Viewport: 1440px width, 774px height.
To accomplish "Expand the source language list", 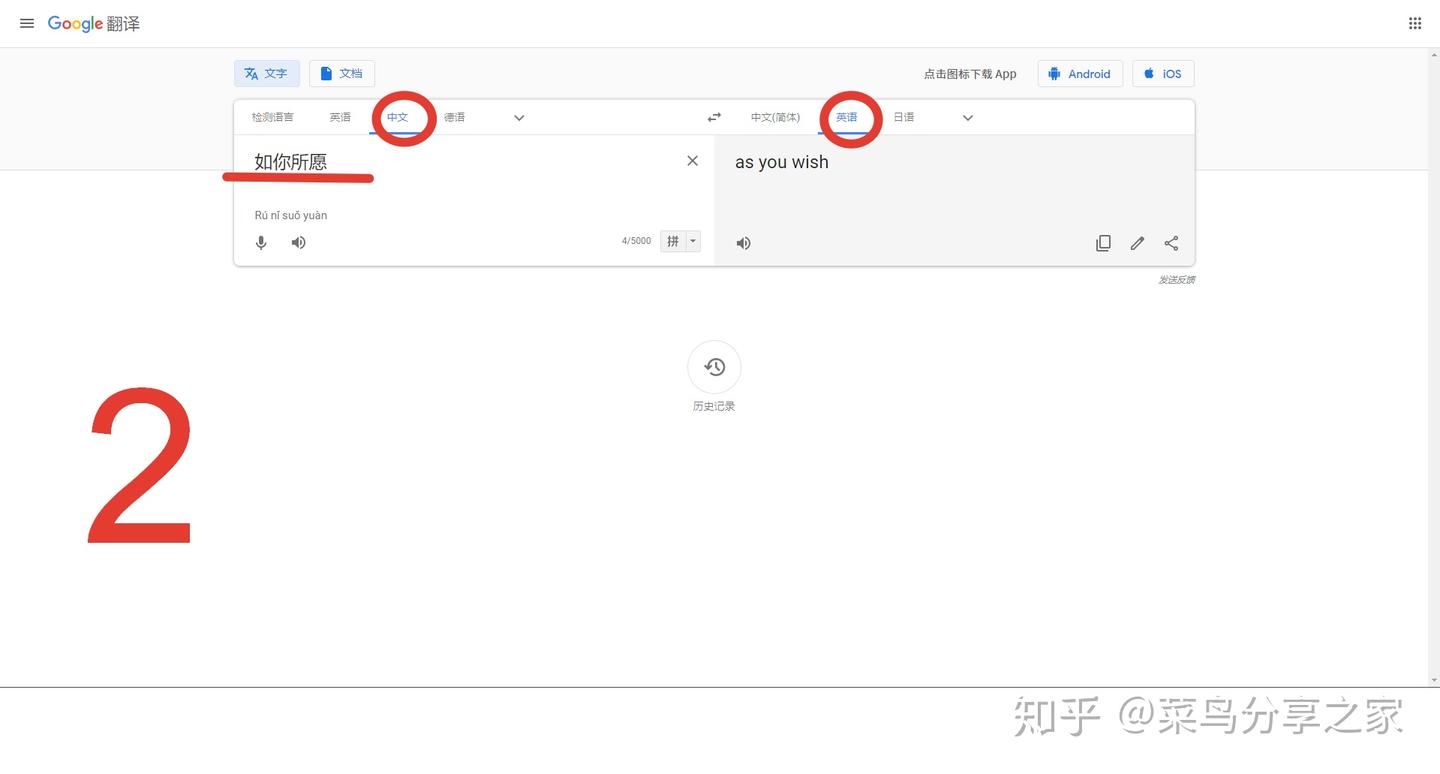I will tap(519, 118).
